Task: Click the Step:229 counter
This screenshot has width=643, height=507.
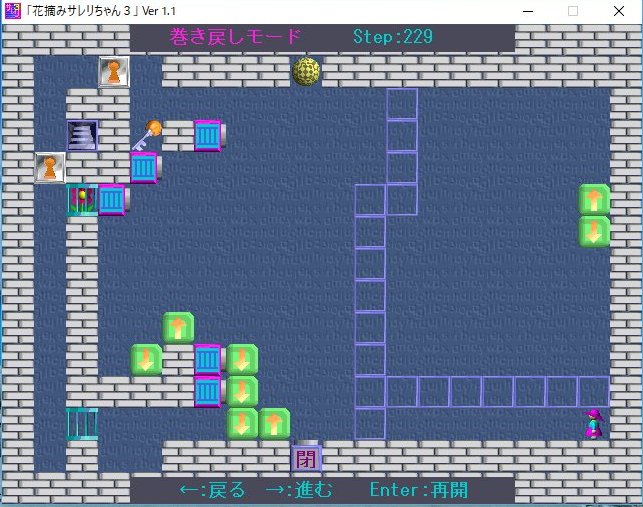Action: (x=393, y=37)
